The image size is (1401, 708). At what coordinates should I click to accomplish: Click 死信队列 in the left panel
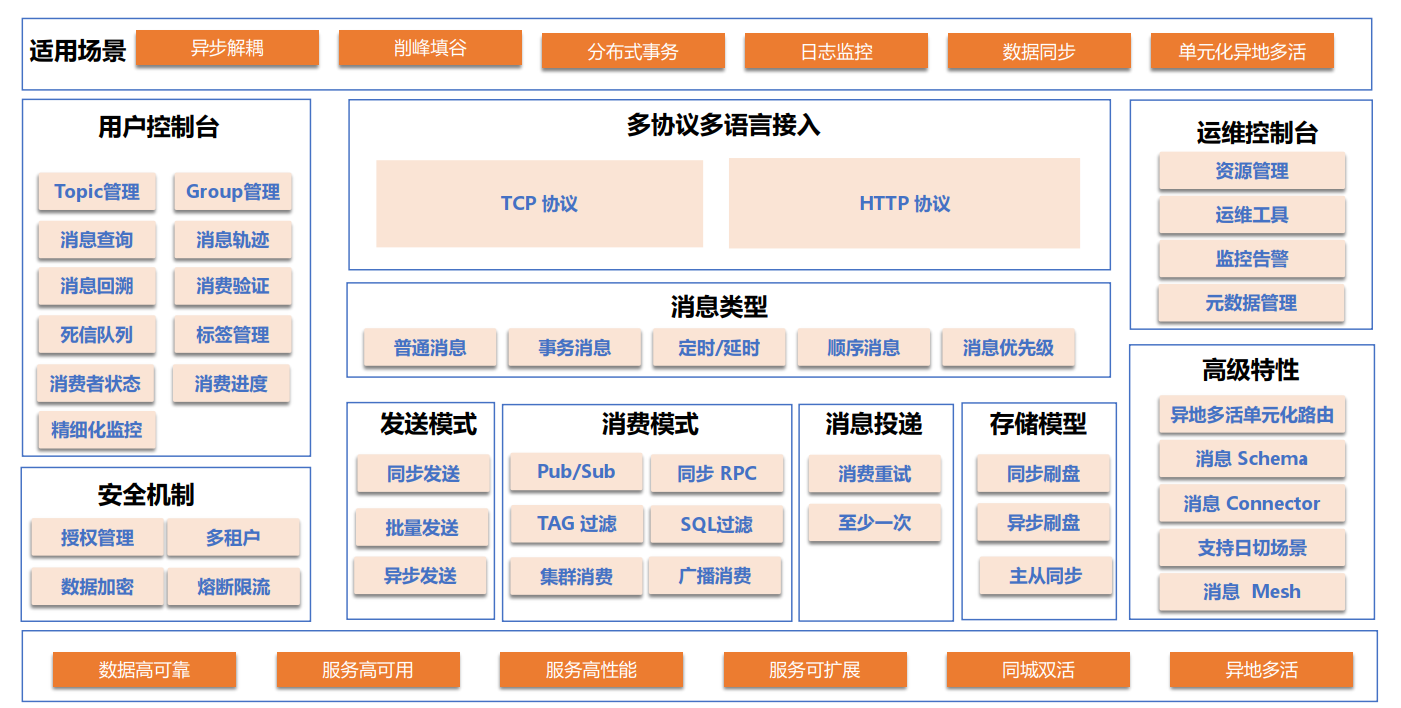point(97,335)
